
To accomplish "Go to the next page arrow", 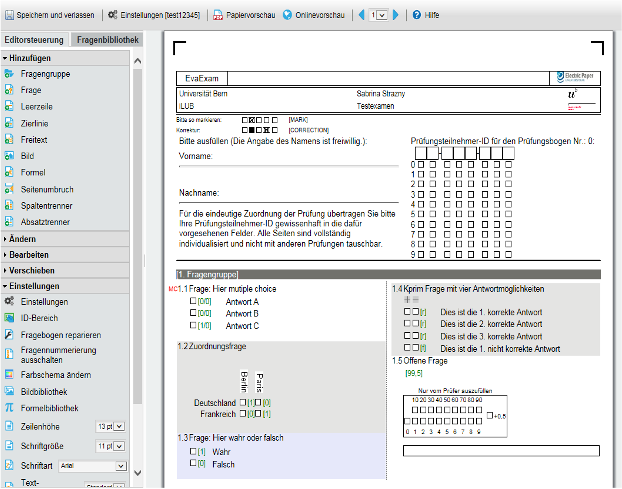I will pos(396,15).
